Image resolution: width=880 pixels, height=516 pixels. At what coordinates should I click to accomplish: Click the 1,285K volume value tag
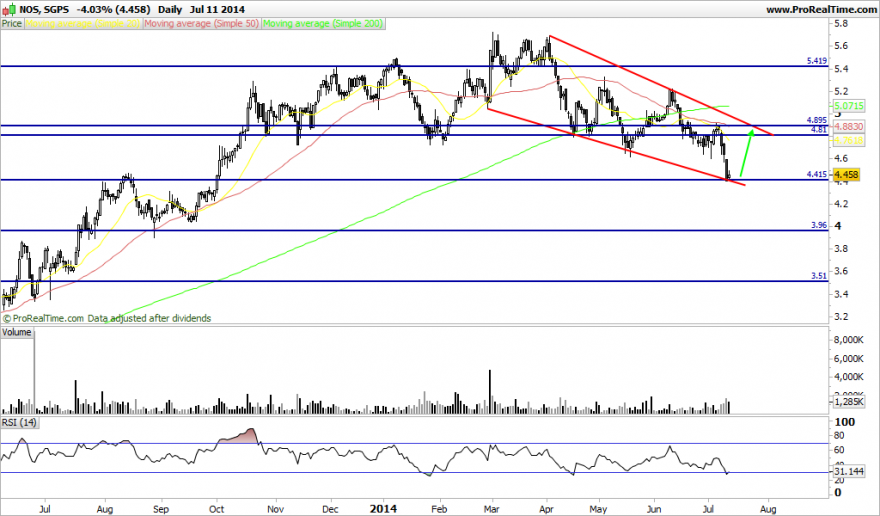click(849, 402)
